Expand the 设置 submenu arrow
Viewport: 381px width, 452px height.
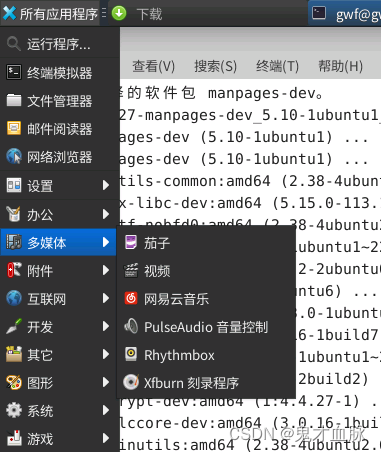(x=106, y=185)
